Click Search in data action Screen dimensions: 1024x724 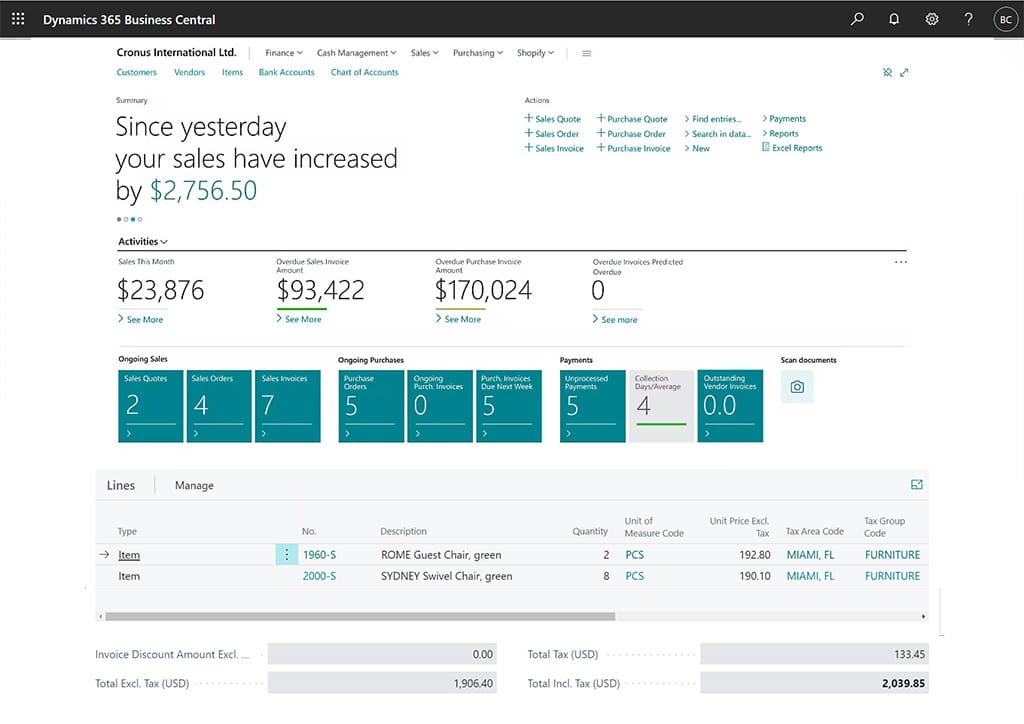pos(718,133)
